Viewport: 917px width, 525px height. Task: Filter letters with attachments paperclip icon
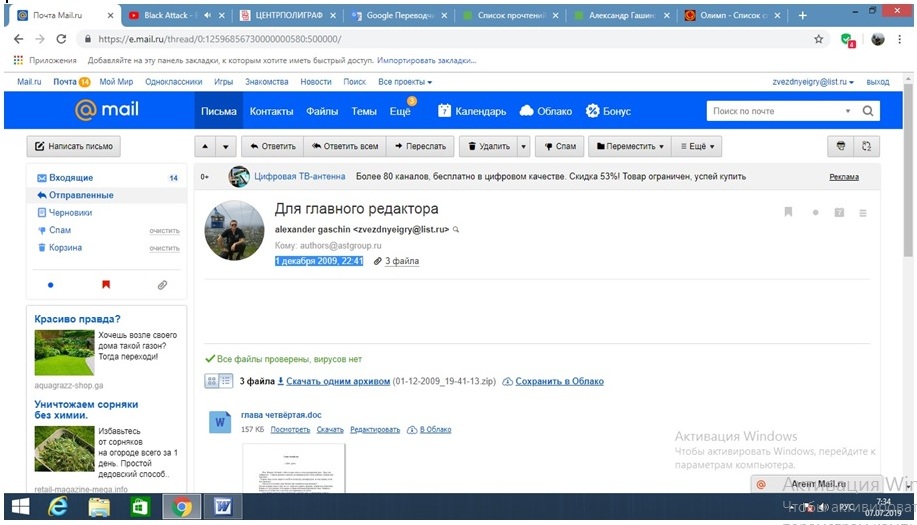(162, 285)
